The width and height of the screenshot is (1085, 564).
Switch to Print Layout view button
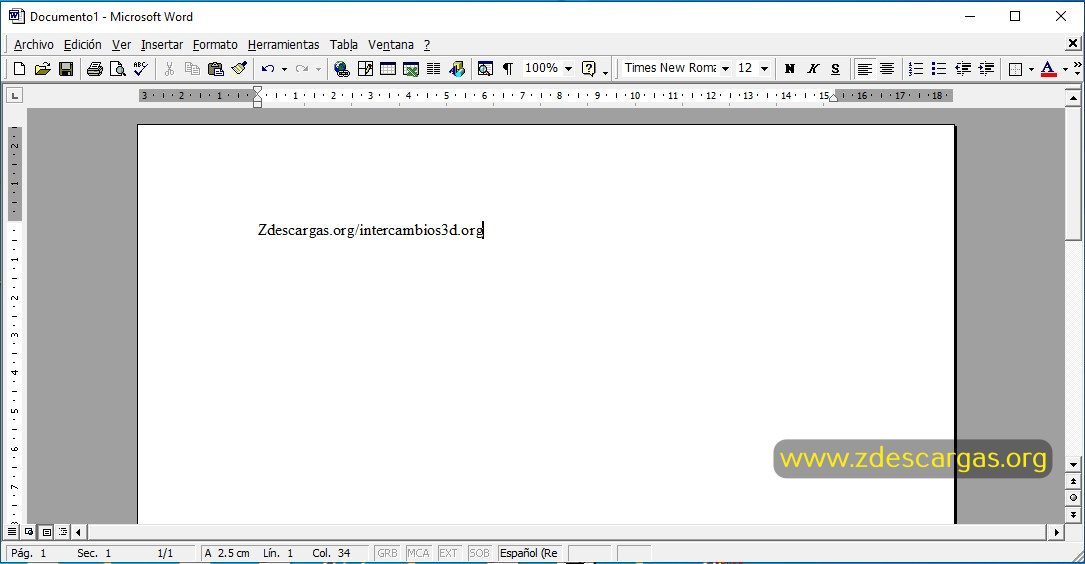pyautogui.click(x=46, y=532)
